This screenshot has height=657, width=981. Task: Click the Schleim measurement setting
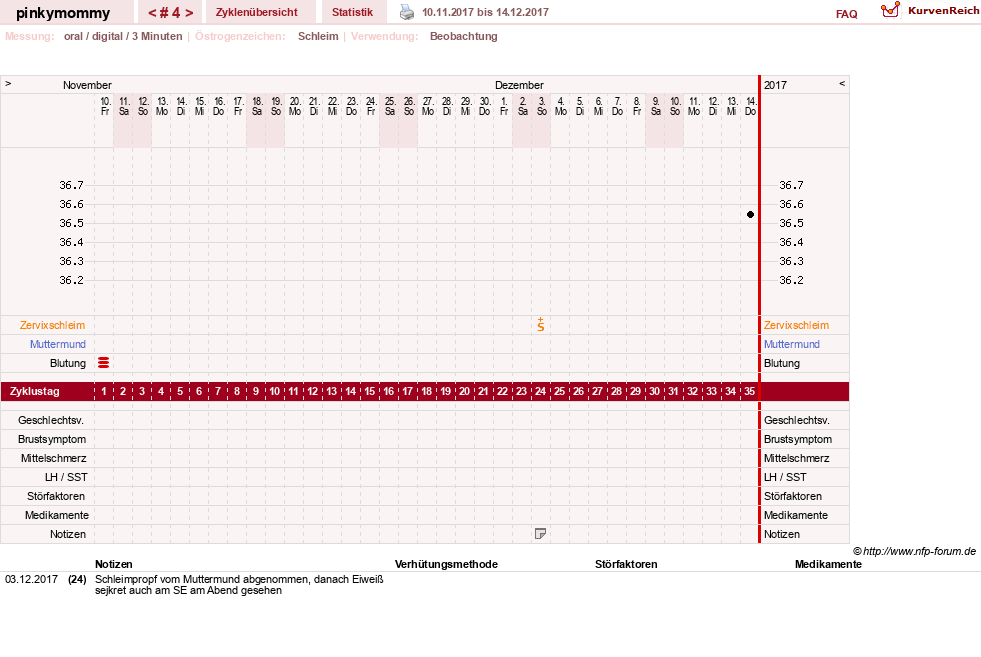pyautogui.click(x=318, y=36)
